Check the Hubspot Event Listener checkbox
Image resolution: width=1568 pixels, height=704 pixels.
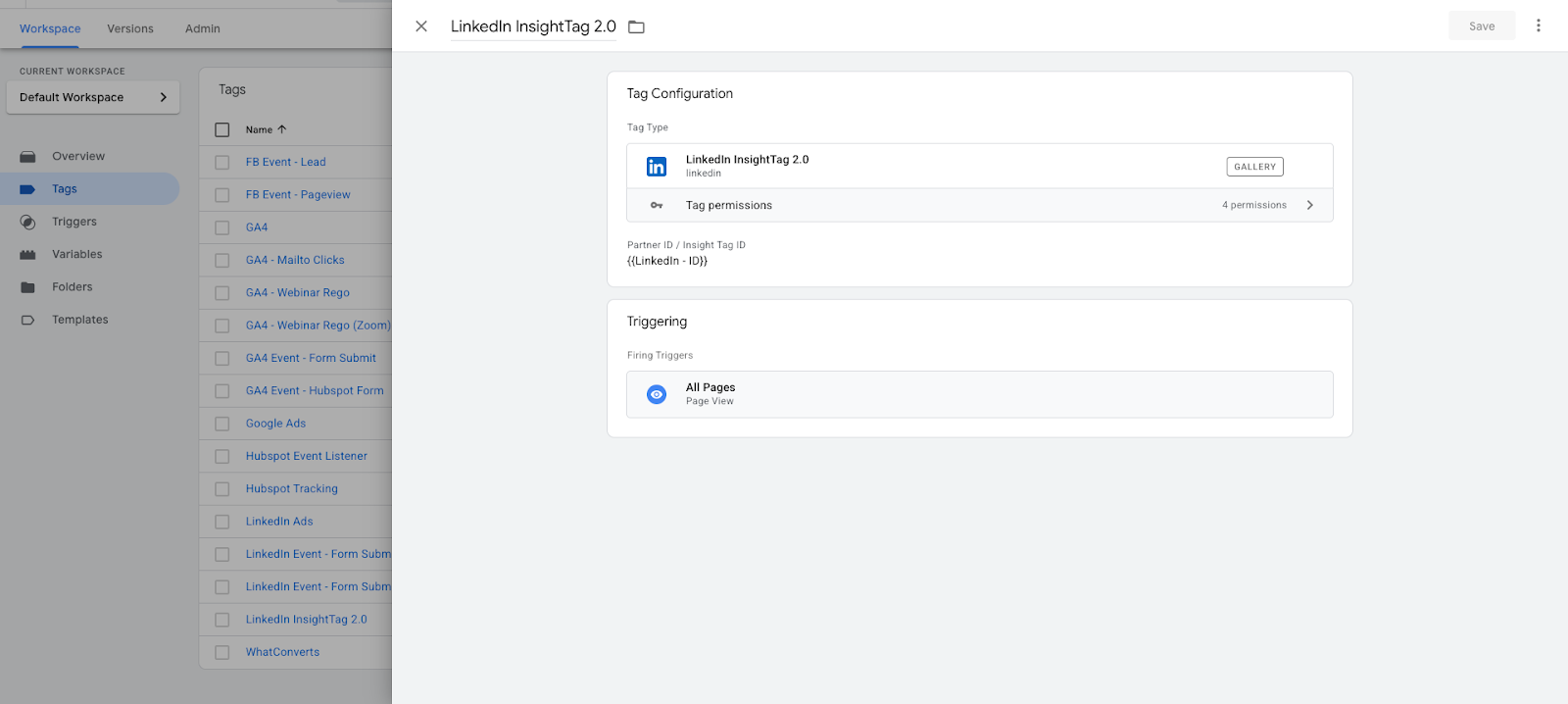(222, 457)
